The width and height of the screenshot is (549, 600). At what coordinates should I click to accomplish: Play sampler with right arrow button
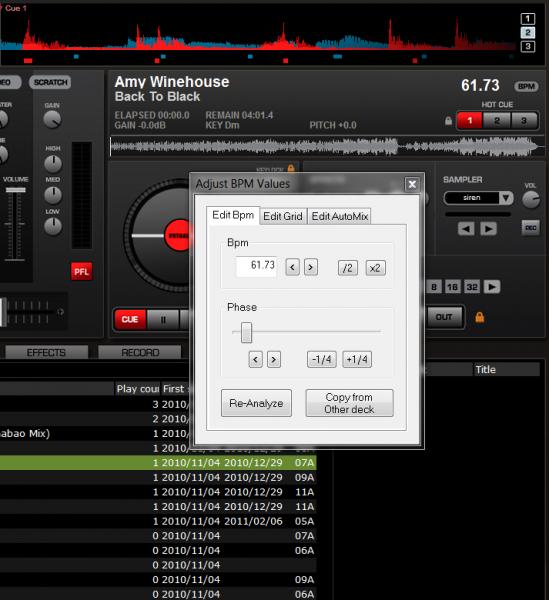click(488, 229)
